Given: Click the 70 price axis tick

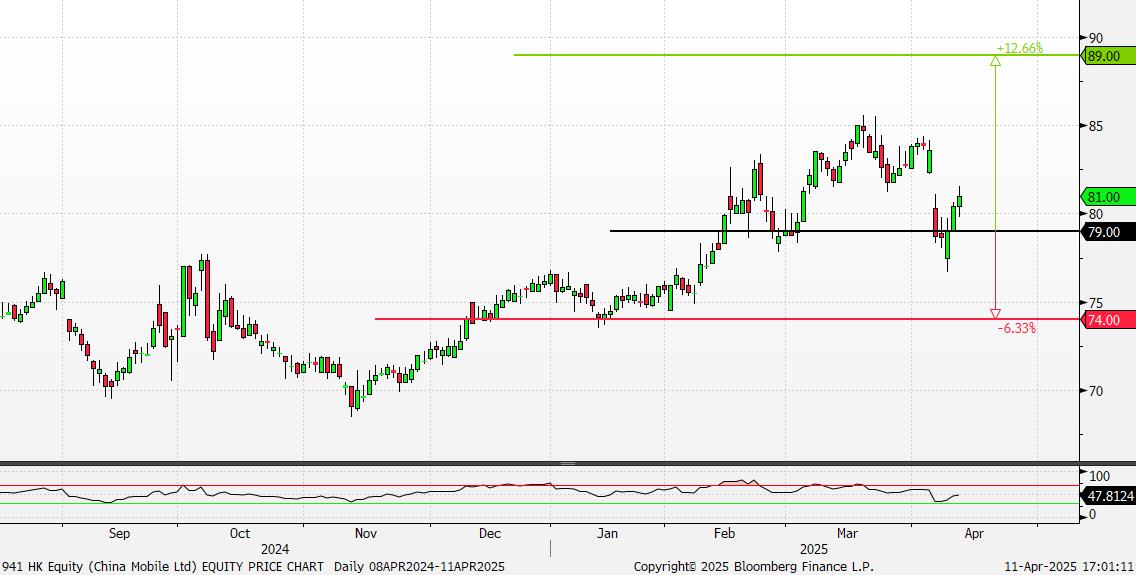Looking at the screenshot, I should (1095, 391).
